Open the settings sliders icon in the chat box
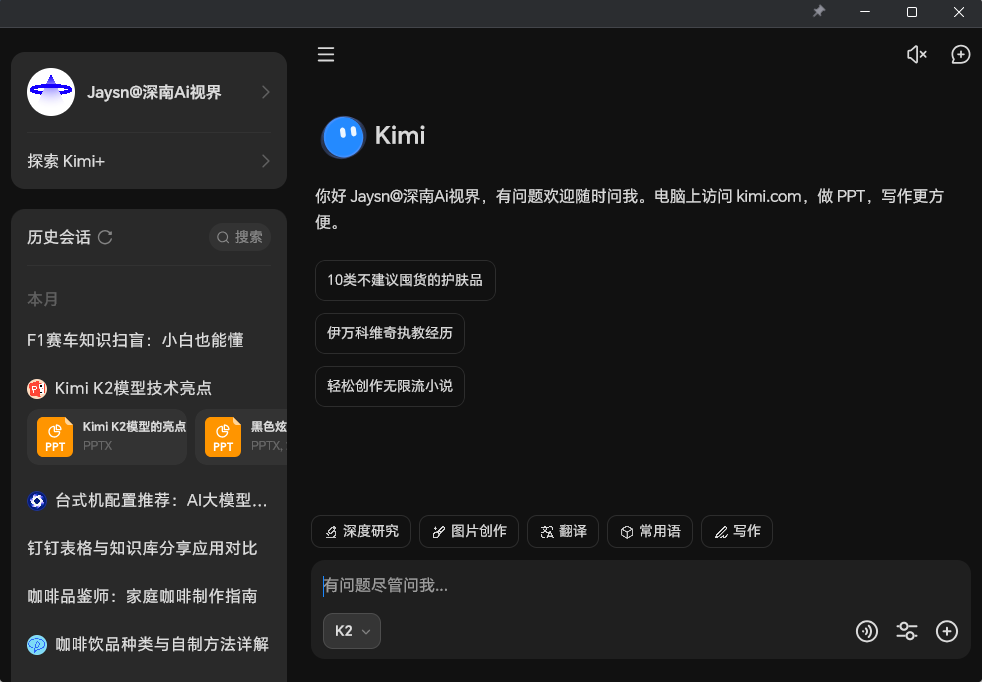This screenshot has height=682, width=982. [907, 631]
